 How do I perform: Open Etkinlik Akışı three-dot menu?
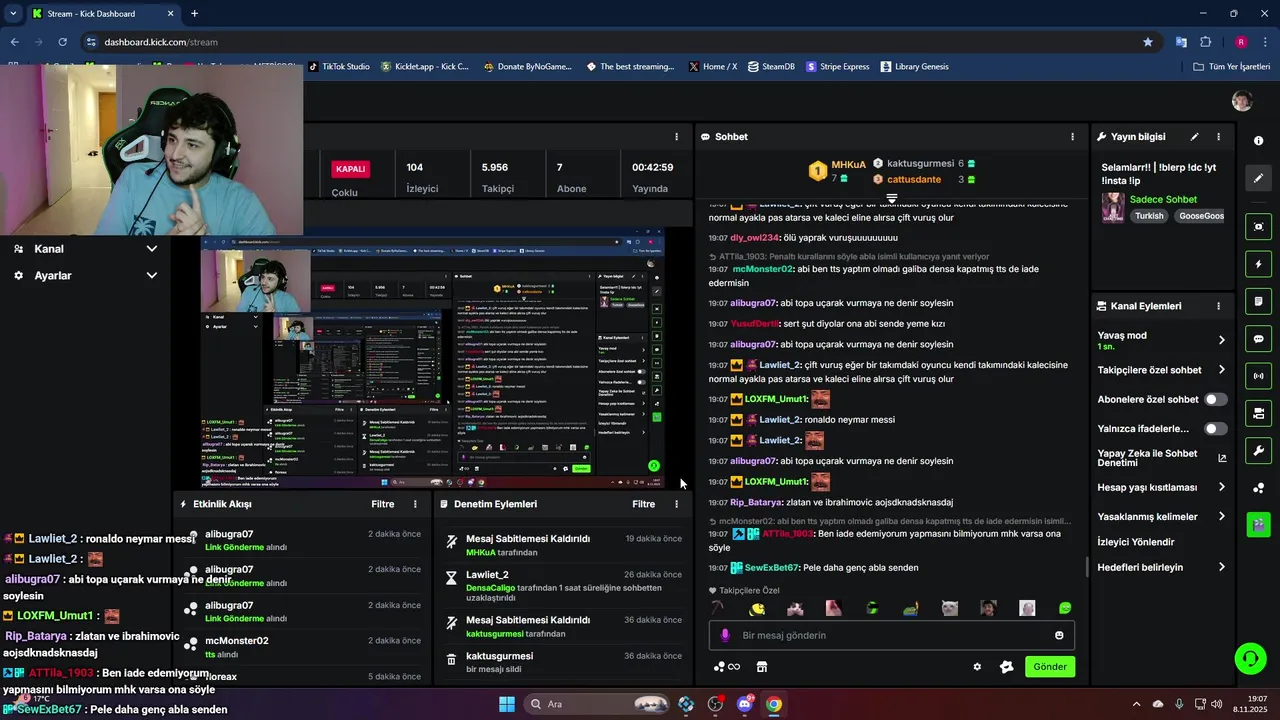click(x=415, y=504)
